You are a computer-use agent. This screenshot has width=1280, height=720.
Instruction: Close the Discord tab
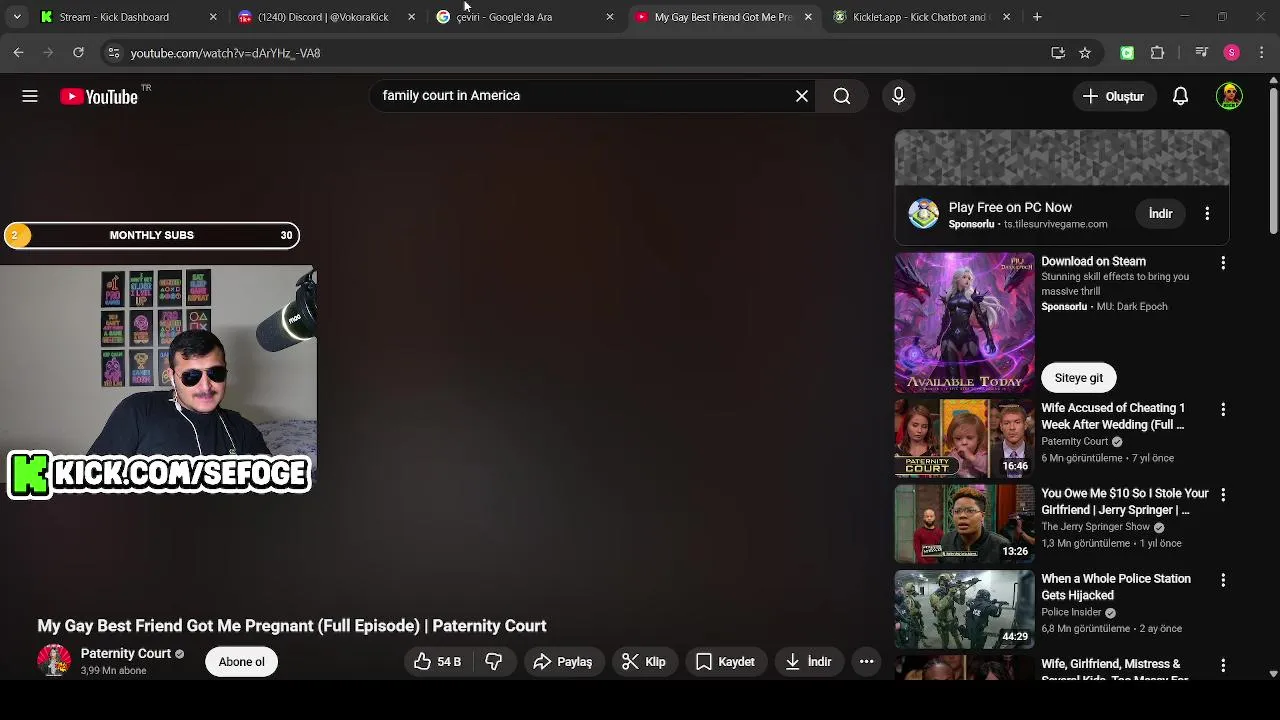tap(411, 17)
